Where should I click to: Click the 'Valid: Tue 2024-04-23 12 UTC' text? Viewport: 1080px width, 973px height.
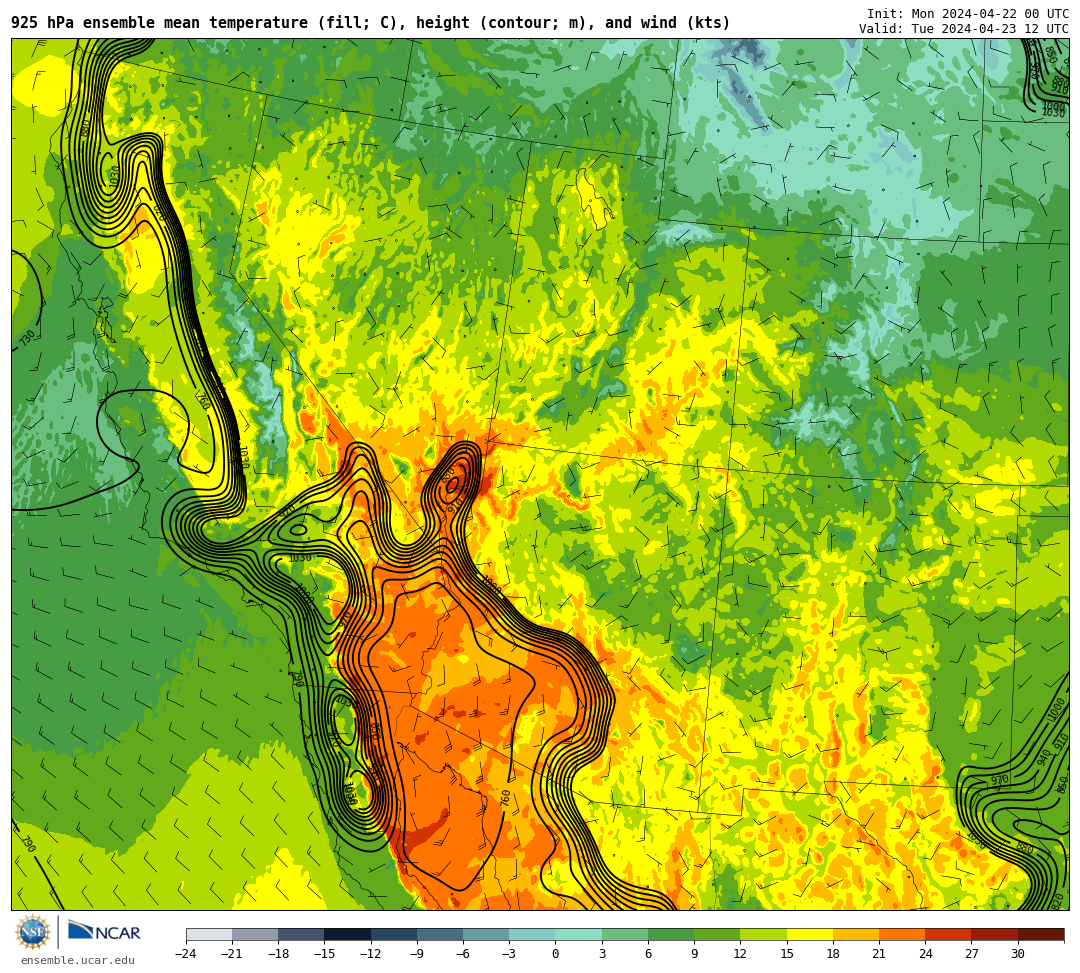pos(964,29)
